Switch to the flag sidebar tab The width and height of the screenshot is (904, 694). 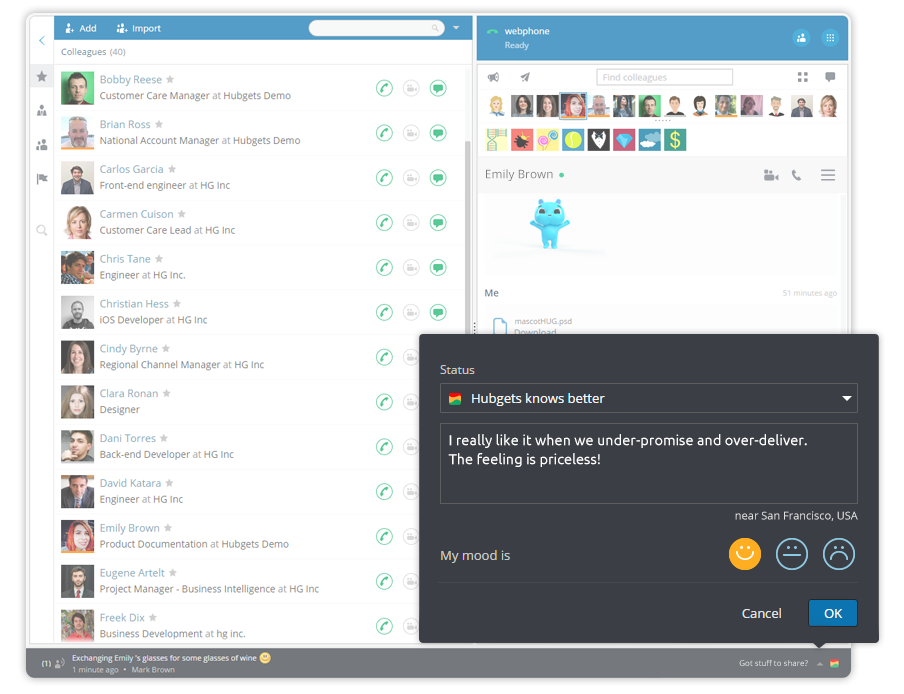point(42,179)
